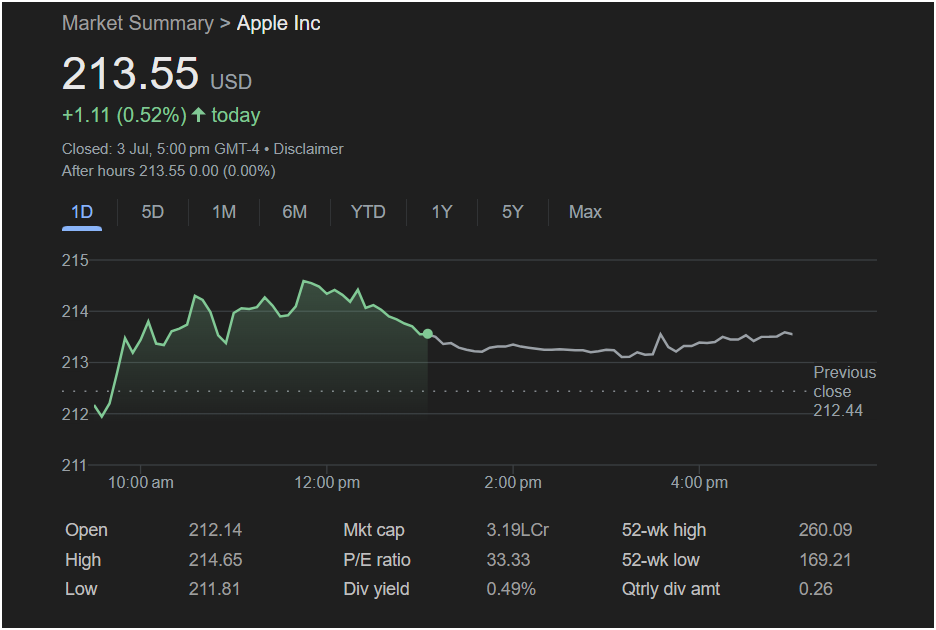Click the Open value 212.14

tap(215, 530)
